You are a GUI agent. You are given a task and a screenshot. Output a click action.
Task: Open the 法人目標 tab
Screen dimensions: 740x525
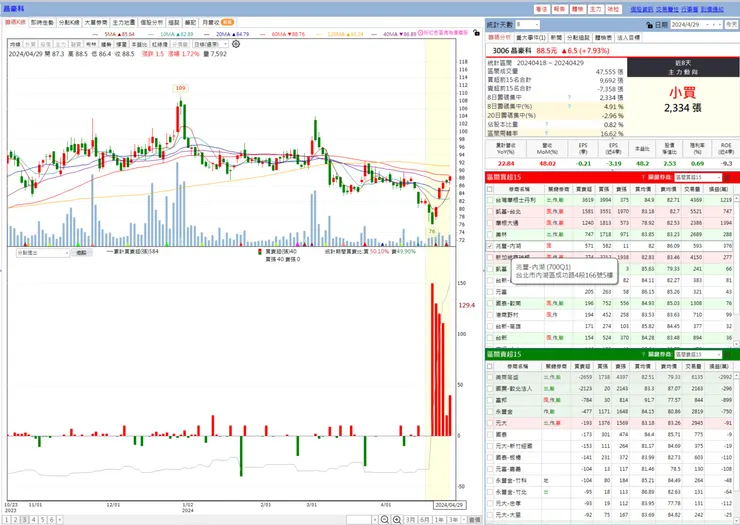coord(628,37)
